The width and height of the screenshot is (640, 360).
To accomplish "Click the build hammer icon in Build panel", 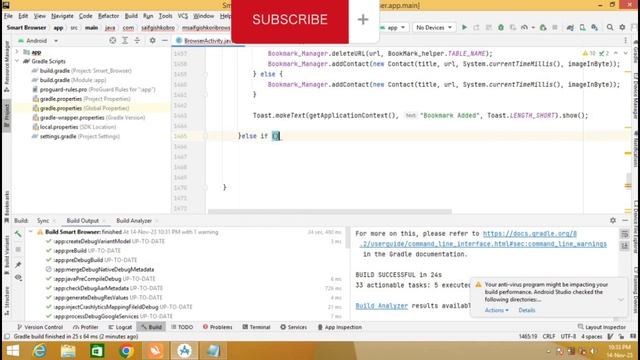I will 18,234.
